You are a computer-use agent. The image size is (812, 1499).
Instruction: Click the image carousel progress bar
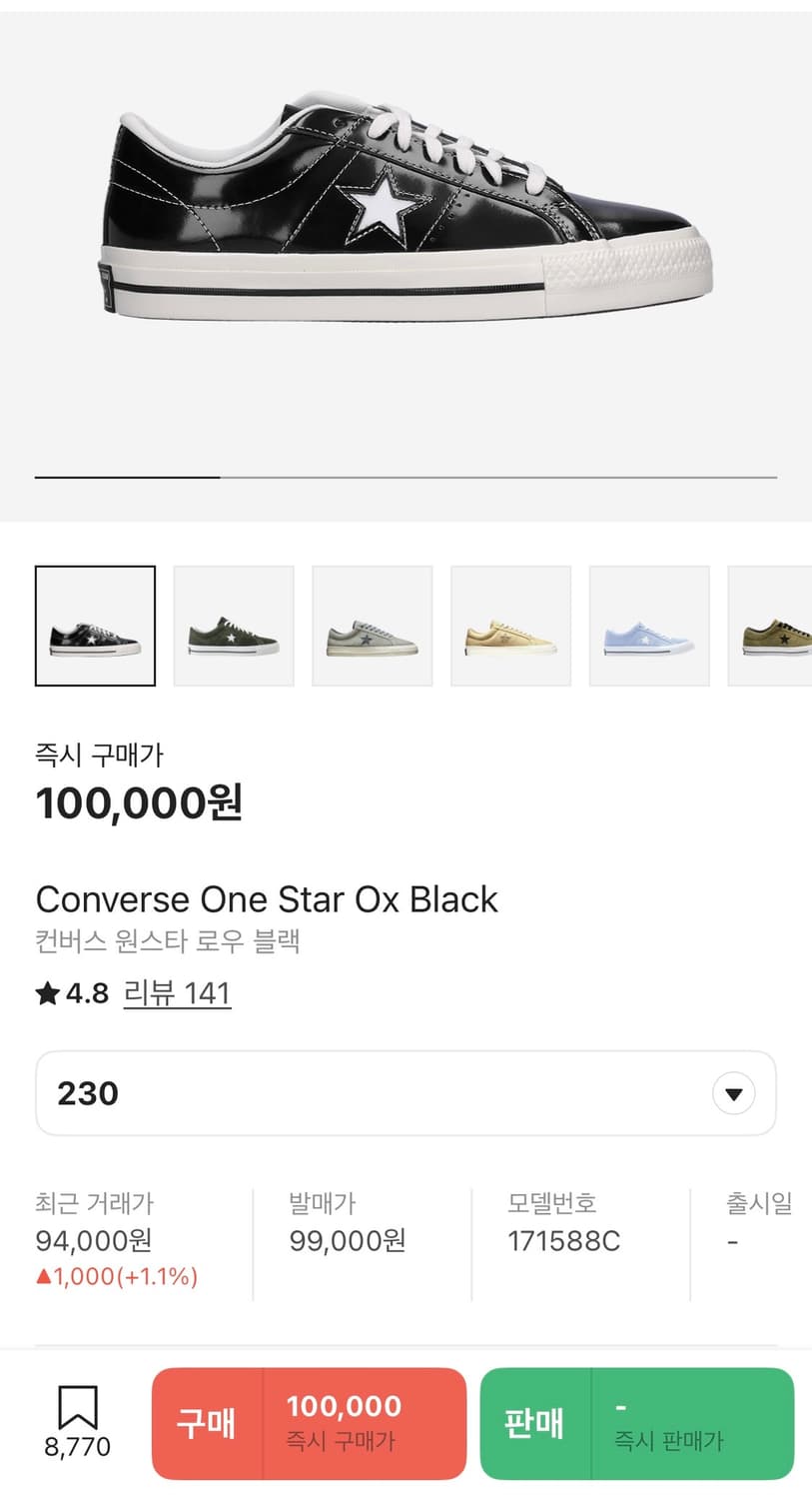point(406,478)
